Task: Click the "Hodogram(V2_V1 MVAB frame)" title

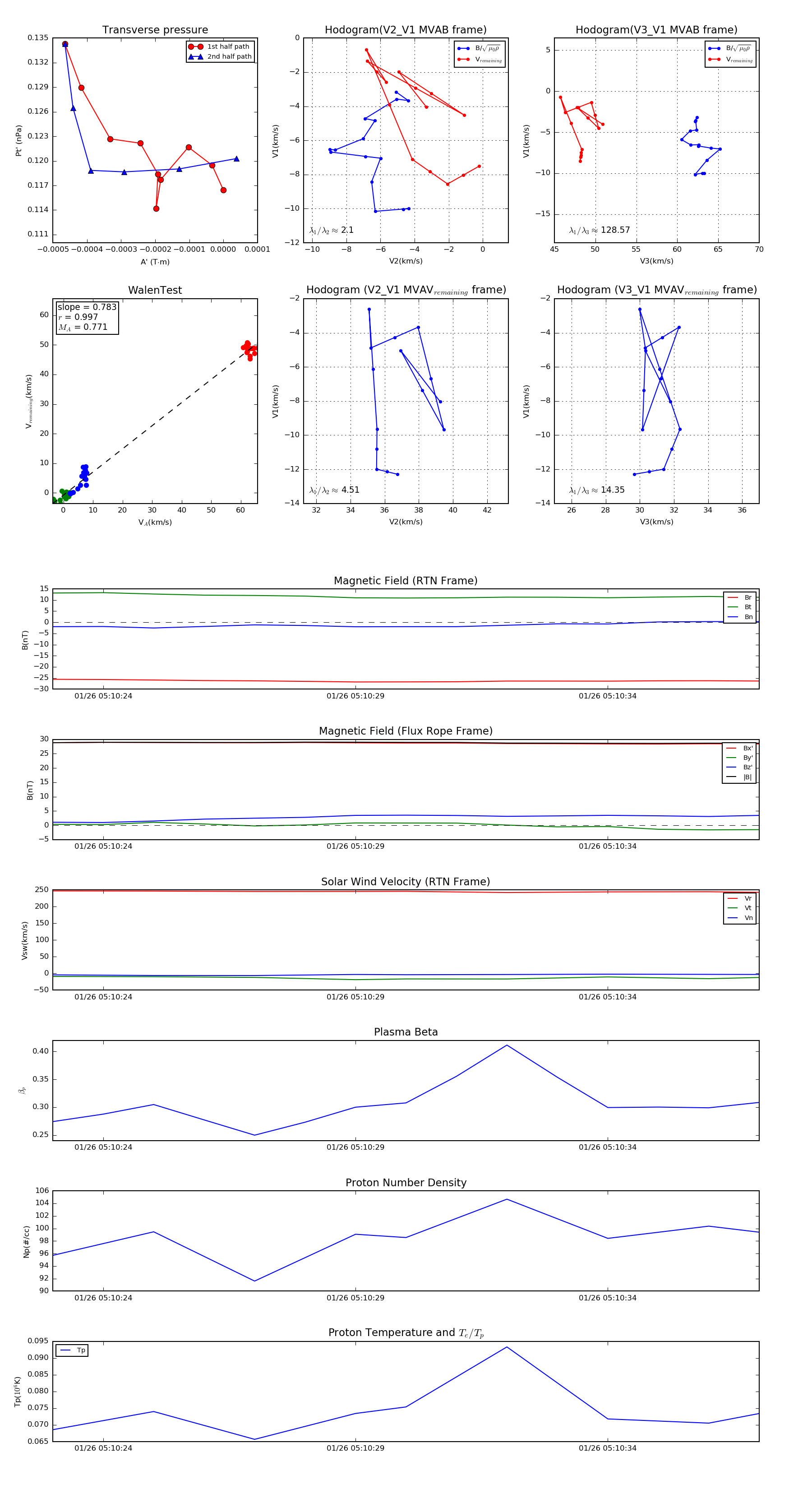Action: tap(406, 30)
